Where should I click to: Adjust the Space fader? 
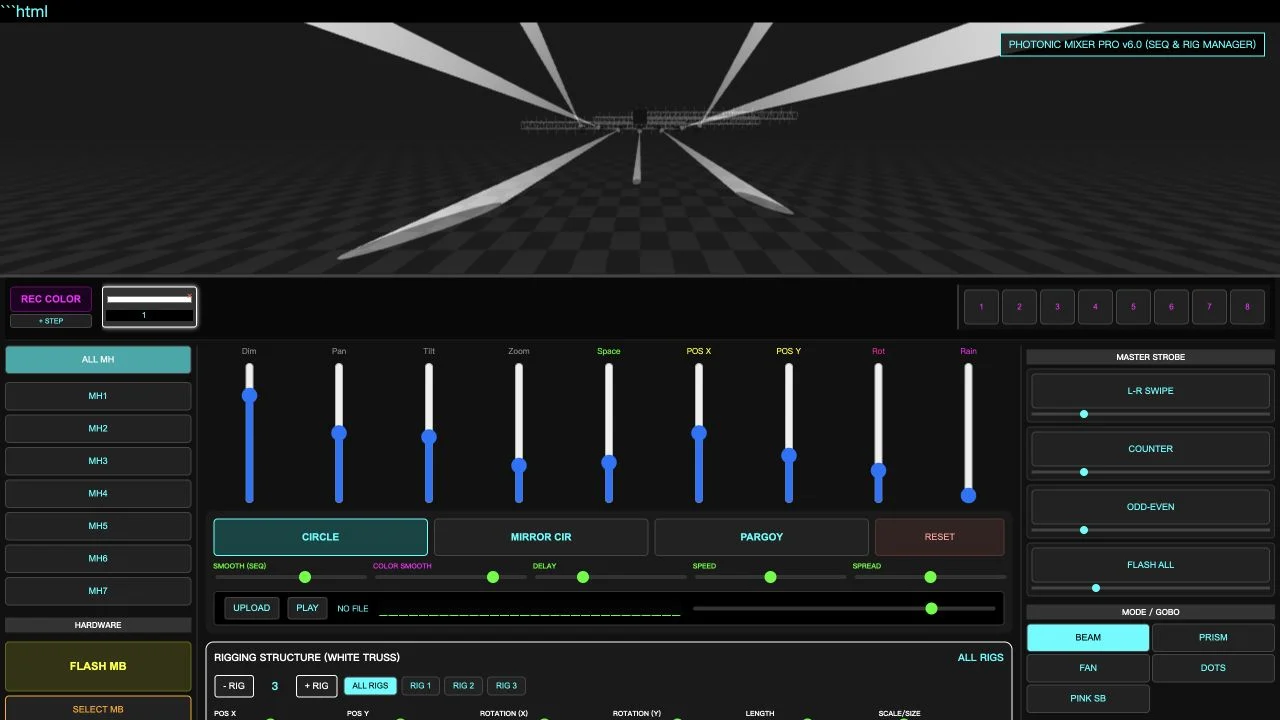(609, 433)
